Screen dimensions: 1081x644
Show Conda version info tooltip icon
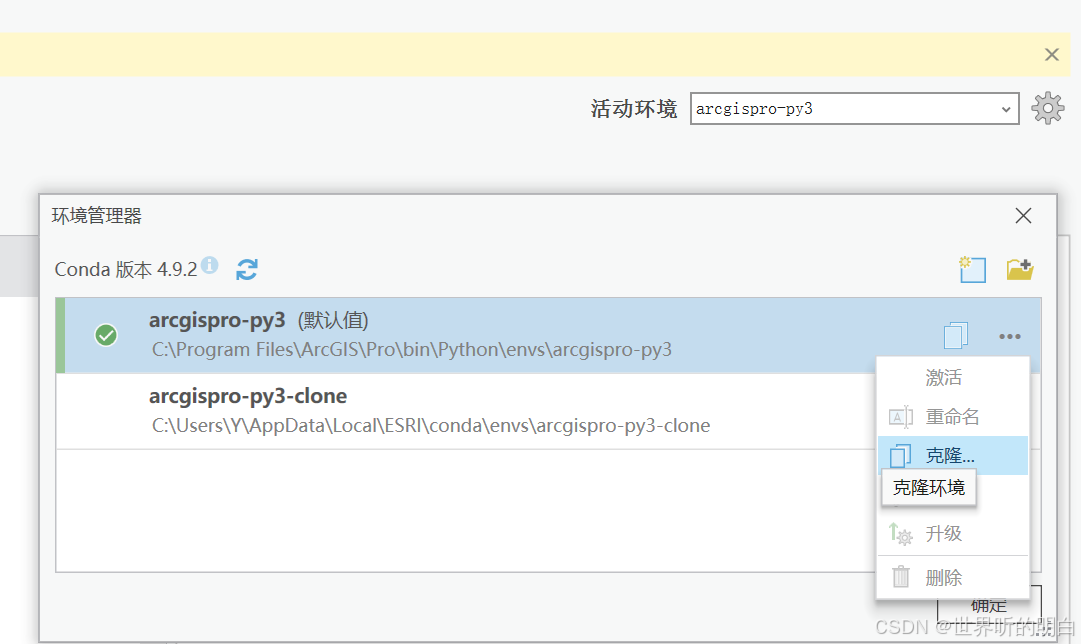pos(210,265)
